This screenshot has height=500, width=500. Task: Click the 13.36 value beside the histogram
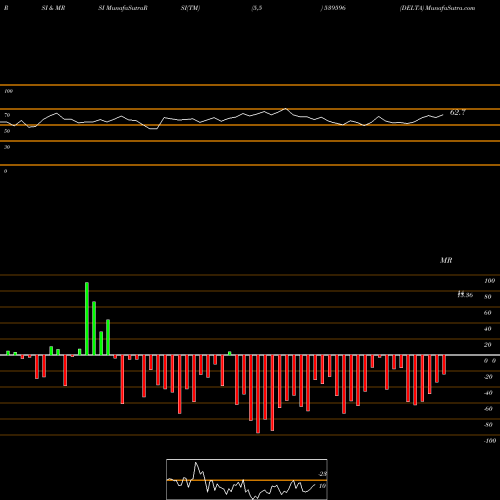point(465,295)
